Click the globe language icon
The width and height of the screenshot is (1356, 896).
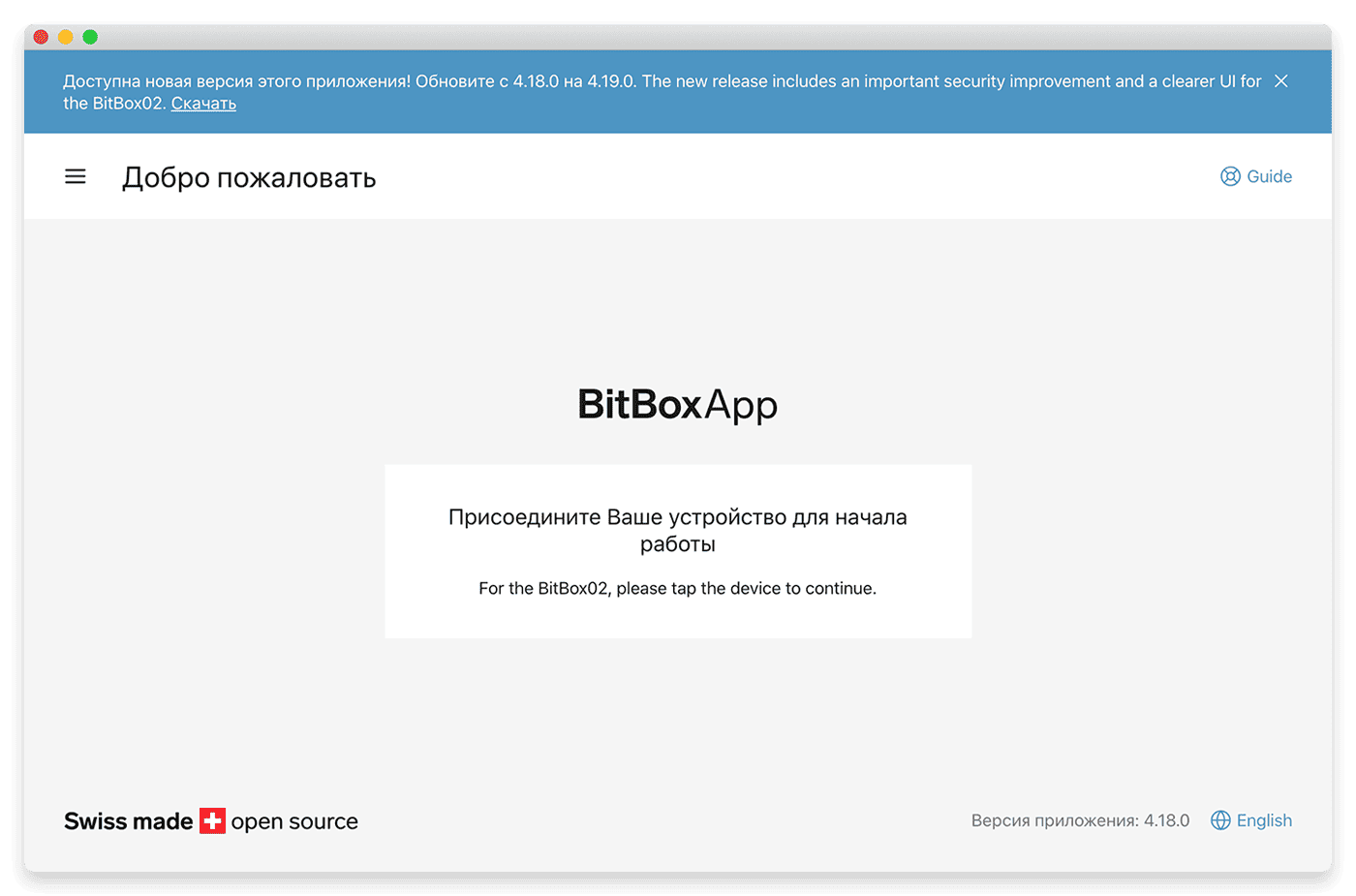(1220, 820)
